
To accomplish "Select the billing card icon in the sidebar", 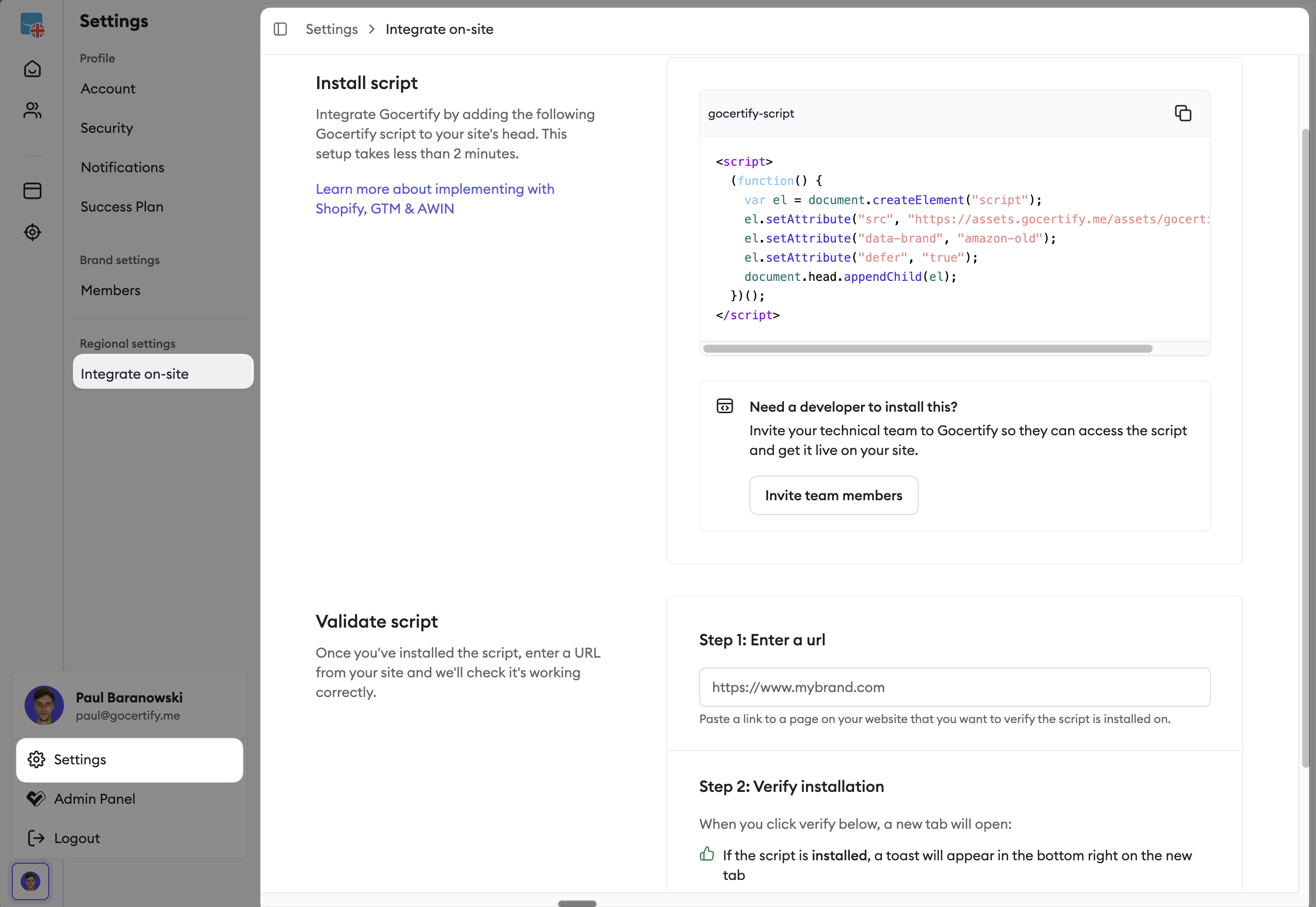I will (32, 191).
